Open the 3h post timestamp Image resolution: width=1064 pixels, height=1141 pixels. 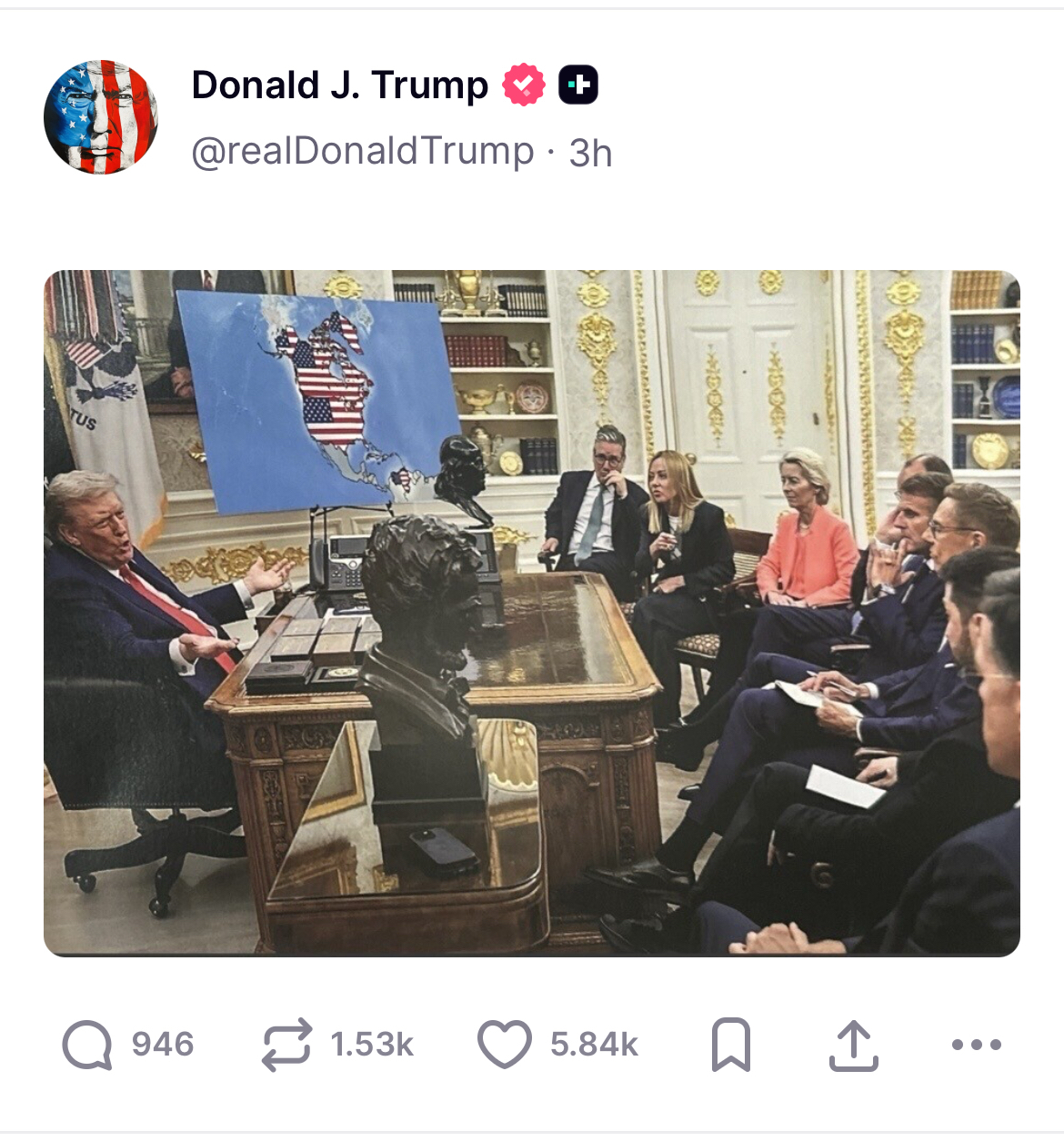click(x=590, y=153)
